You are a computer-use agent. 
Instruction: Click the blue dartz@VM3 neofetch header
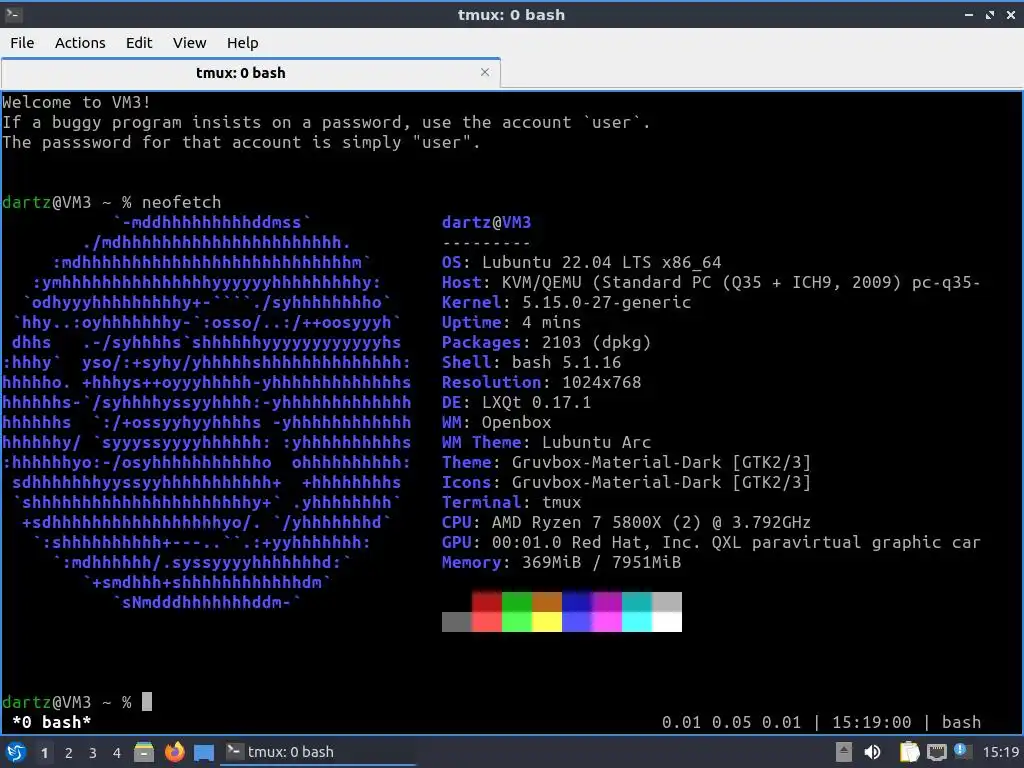[487, 223]
